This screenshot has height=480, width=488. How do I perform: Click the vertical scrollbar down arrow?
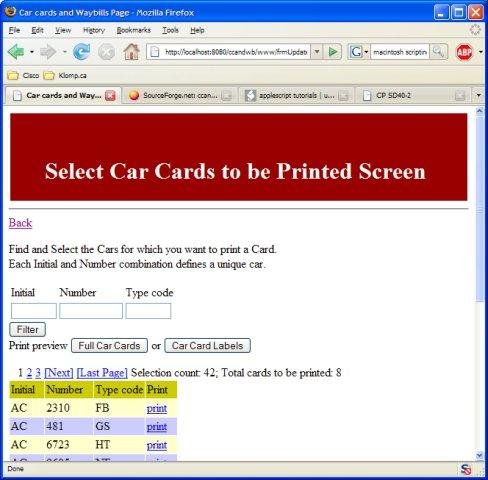(x=480, y=455)
